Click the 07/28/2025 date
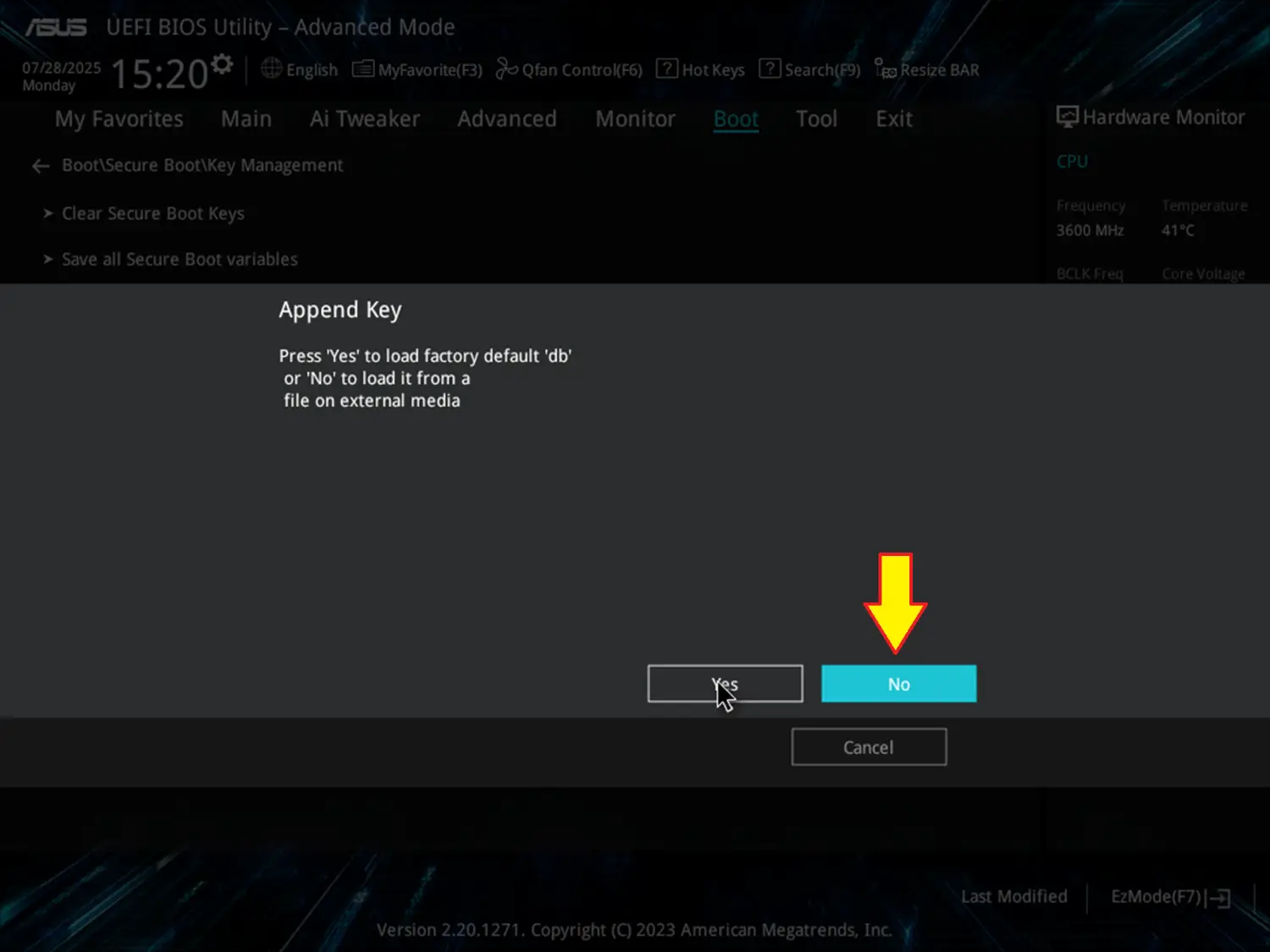 [x=62, y=68]
